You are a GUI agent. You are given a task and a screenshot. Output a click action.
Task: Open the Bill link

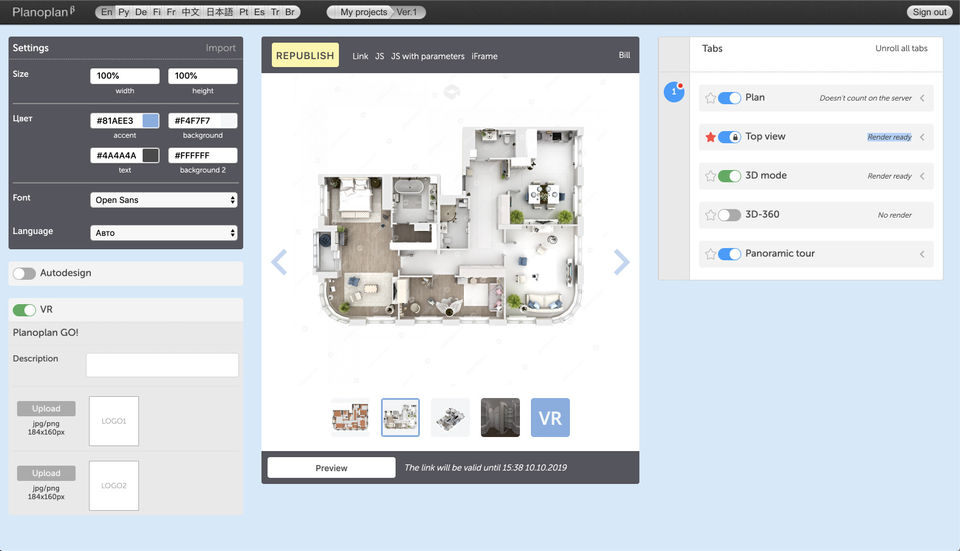(x=624, y=55)
